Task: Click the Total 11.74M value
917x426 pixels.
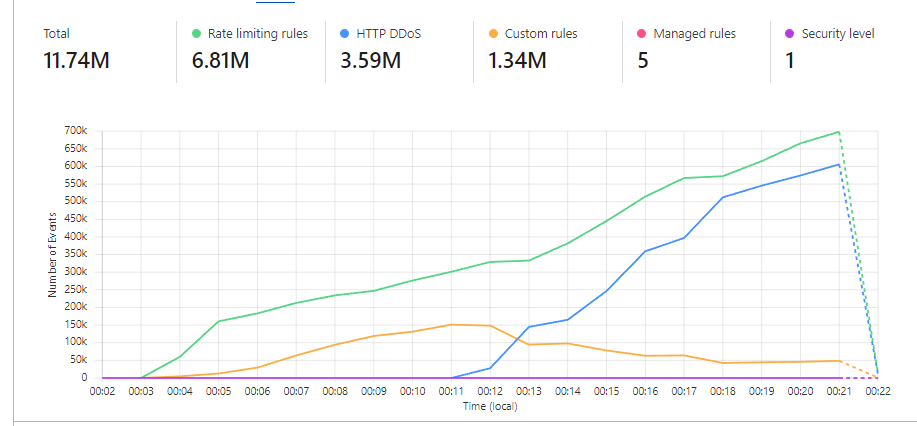Action: pos(76,61)
